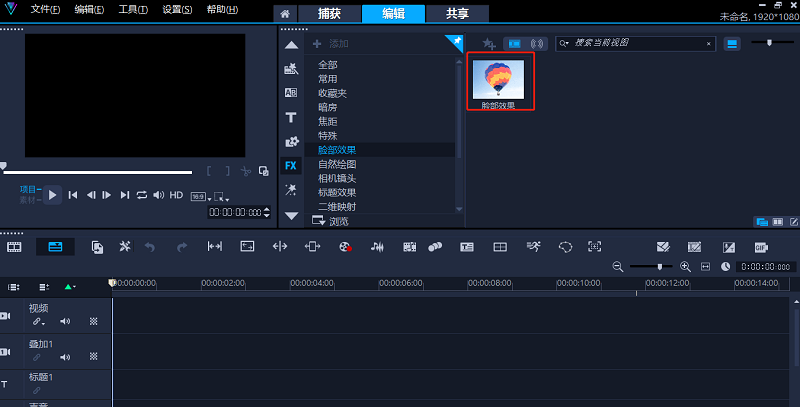This screenshot has height=407, width=800.
Task: Click the 添加 add folder button
Action: coord(332,44)
